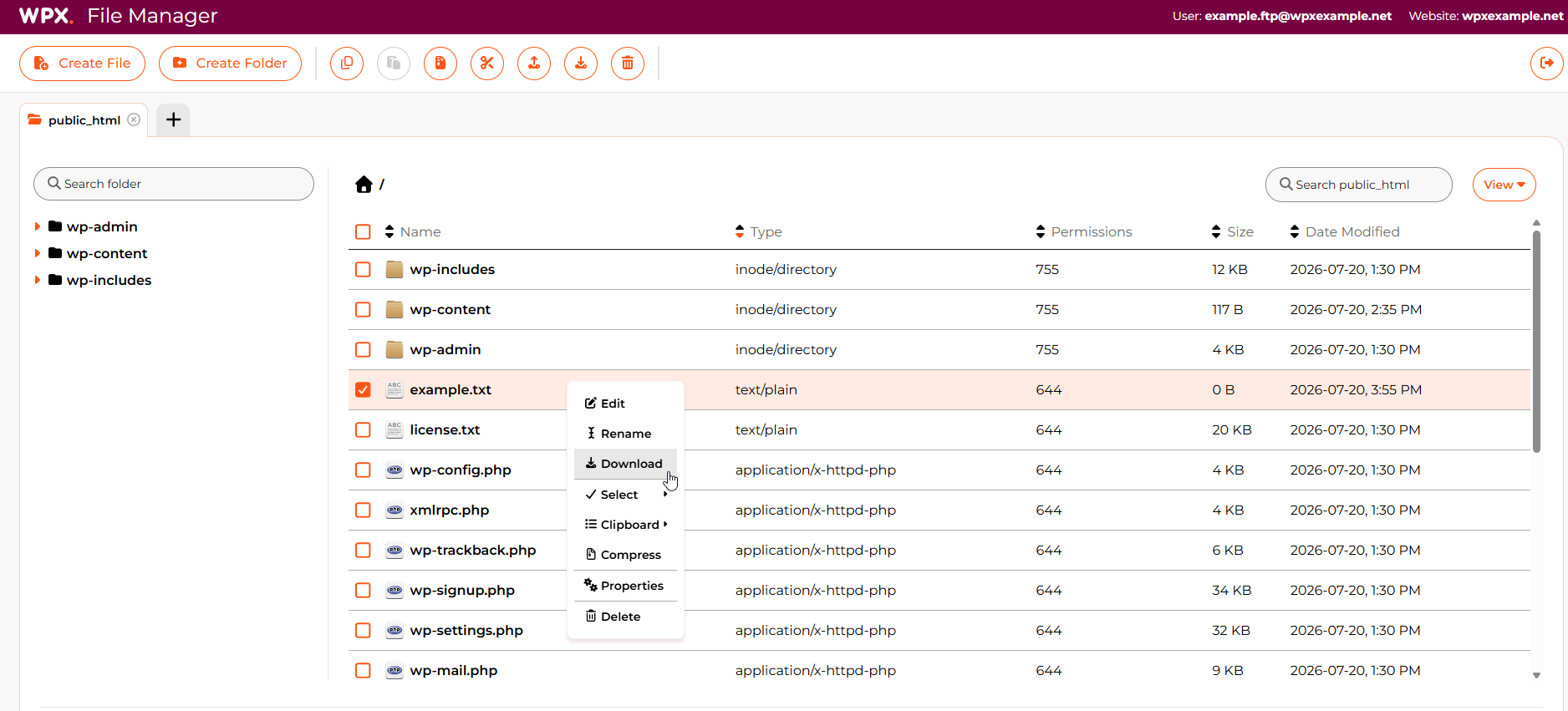
Task: Click inside the Search public_html field
Action: pos(1359,185)
